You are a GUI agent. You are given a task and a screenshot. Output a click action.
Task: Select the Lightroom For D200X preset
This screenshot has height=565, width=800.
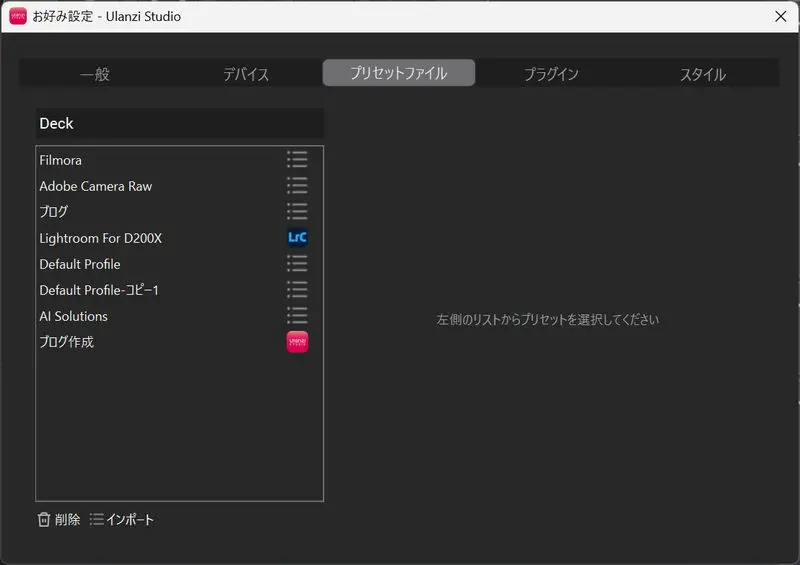(100, 238)
